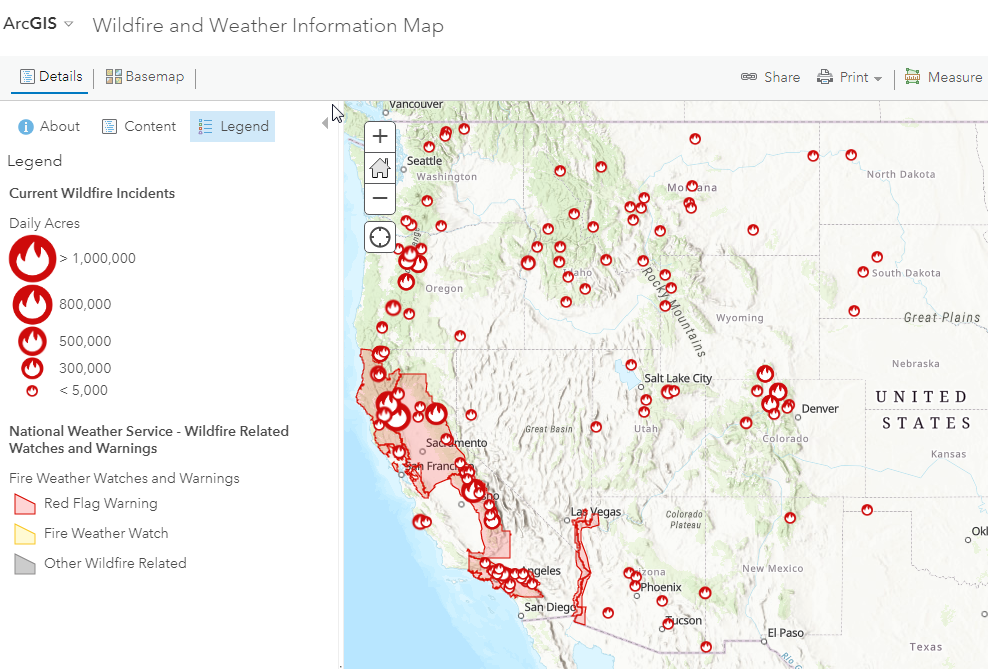
Task: Expand the ArcGIS dropdown menu
Action: [x=39, y=24]
